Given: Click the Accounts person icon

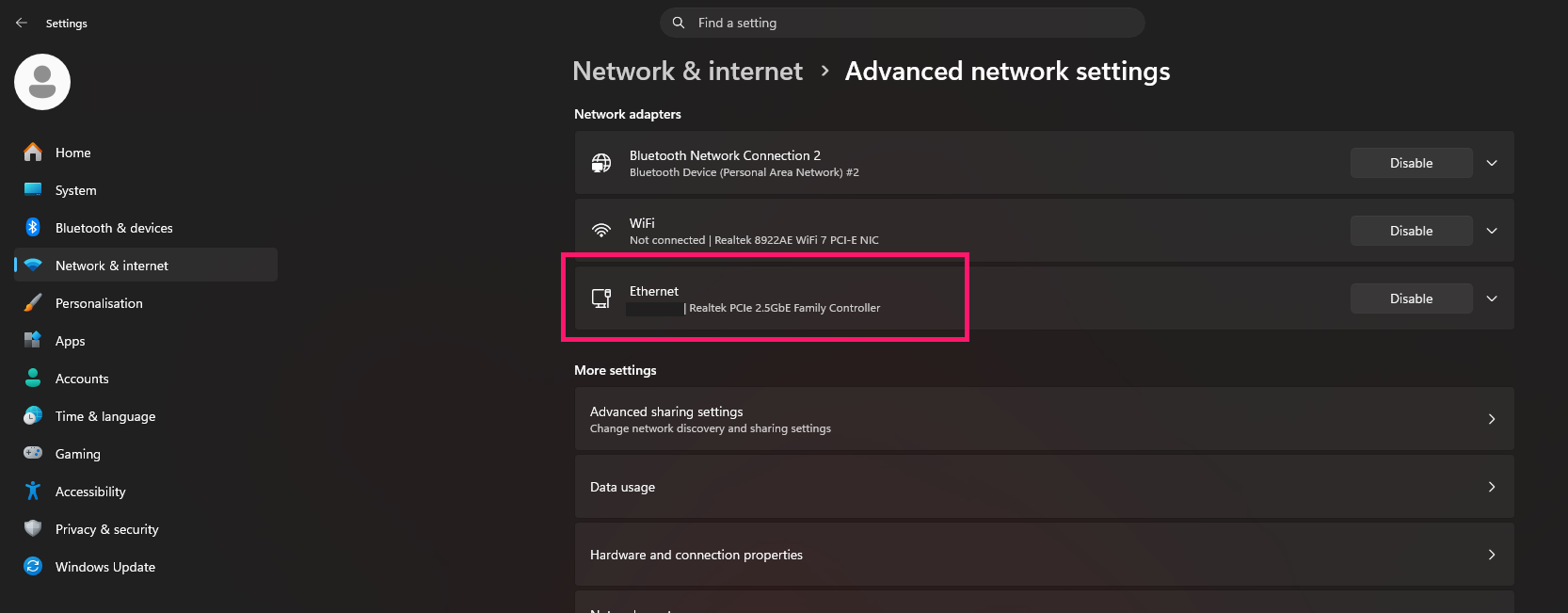Looking at the screenshot, I should [x=33, y=378].
